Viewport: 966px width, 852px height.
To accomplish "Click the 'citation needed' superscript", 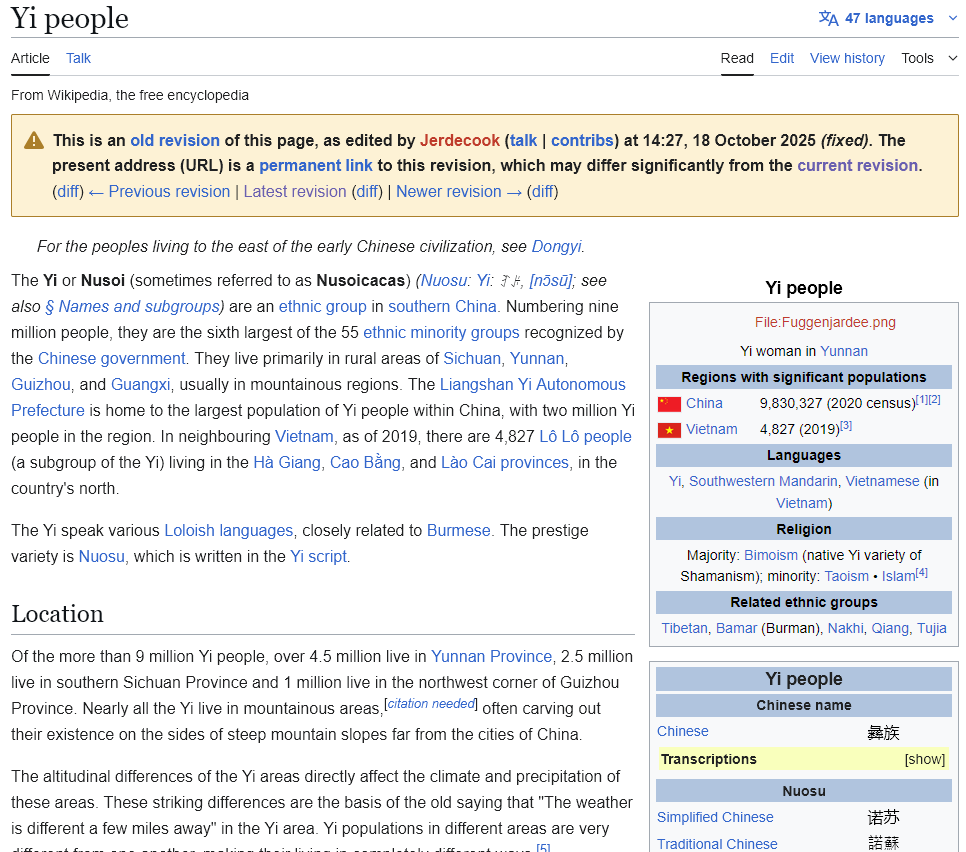I will [431, 704].
